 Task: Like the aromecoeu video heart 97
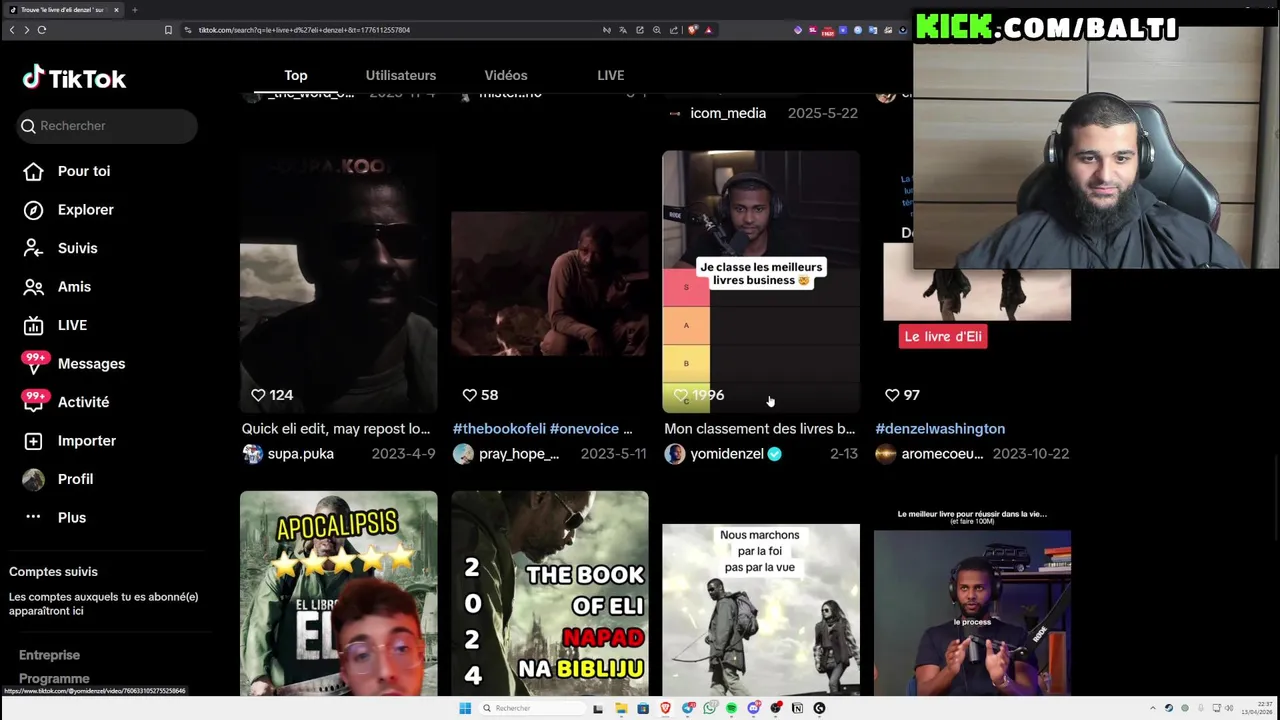[x=892, y=395]
